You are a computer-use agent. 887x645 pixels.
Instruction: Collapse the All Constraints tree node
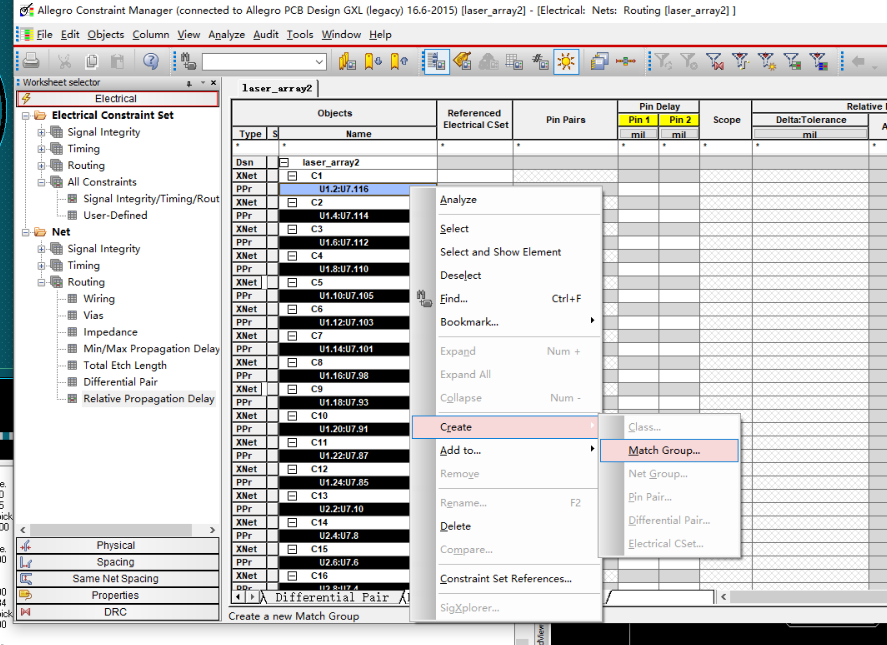(41, 182)
